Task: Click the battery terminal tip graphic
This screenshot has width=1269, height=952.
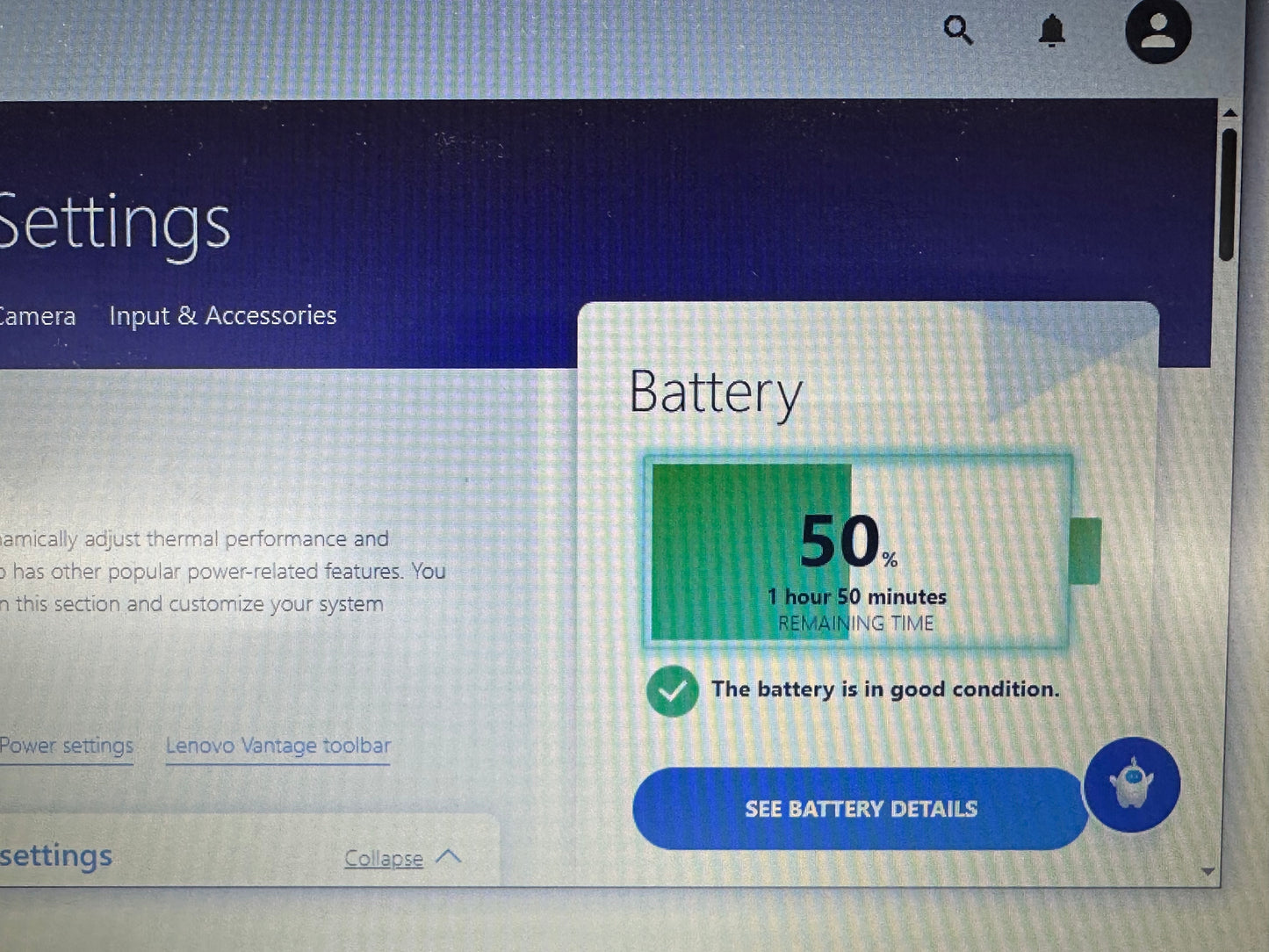Action: 1085,551
